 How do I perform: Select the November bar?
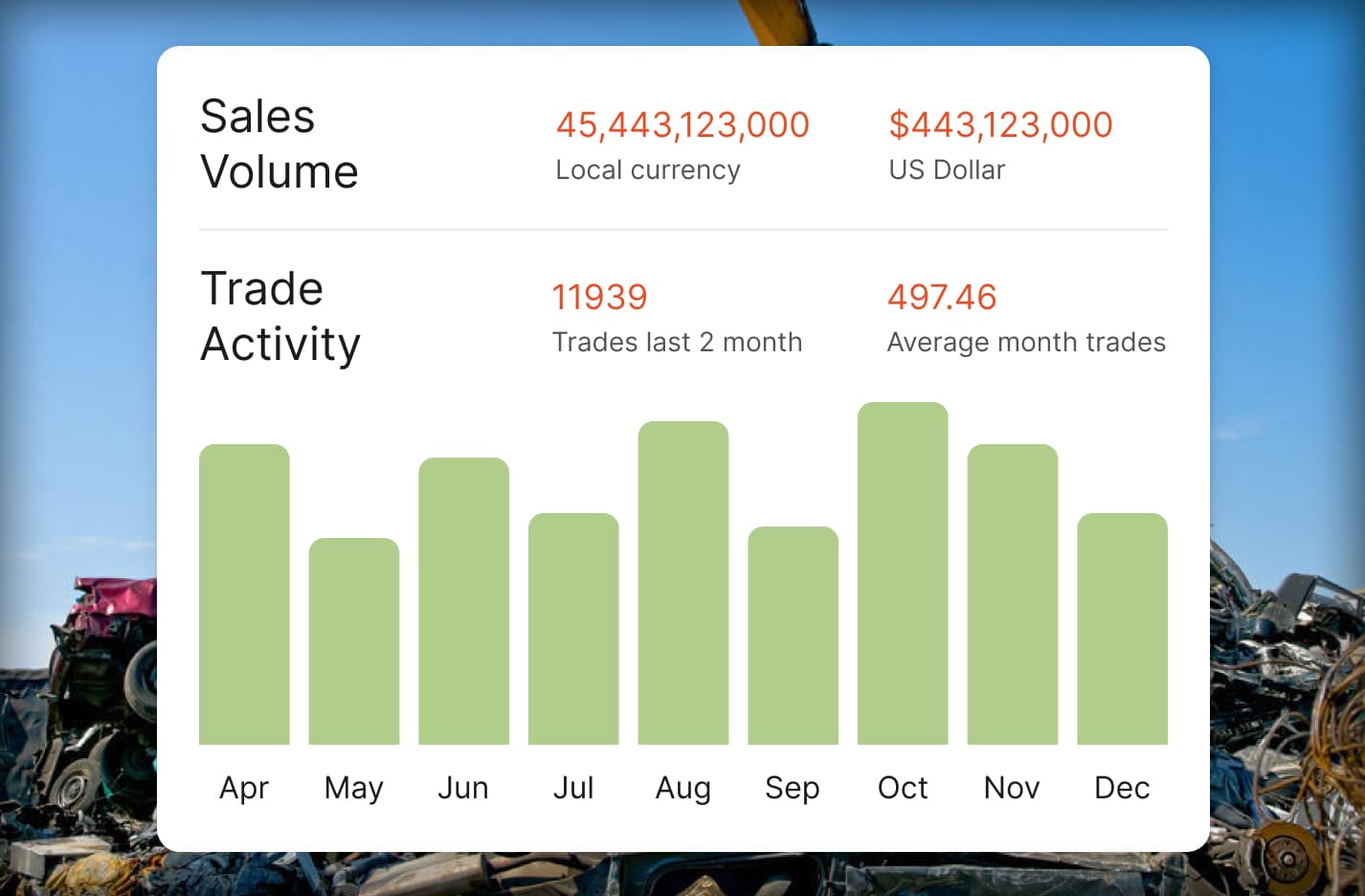1012,594
